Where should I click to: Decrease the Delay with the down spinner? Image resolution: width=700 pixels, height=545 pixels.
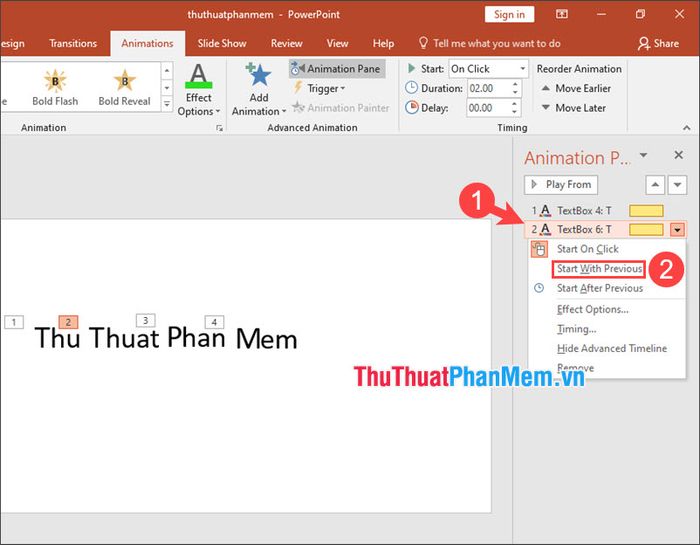(x=515, y=112)
